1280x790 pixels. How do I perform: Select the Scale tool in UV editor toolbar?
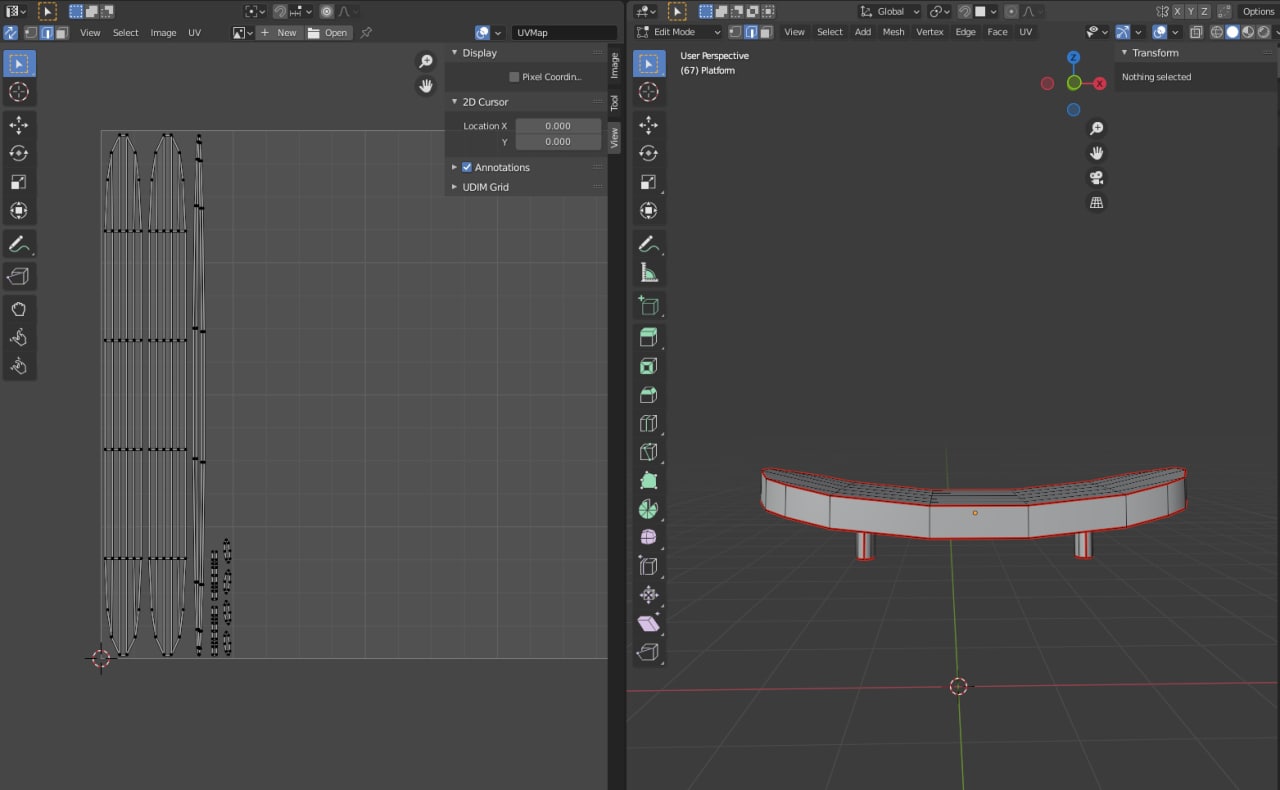(18, 182)
